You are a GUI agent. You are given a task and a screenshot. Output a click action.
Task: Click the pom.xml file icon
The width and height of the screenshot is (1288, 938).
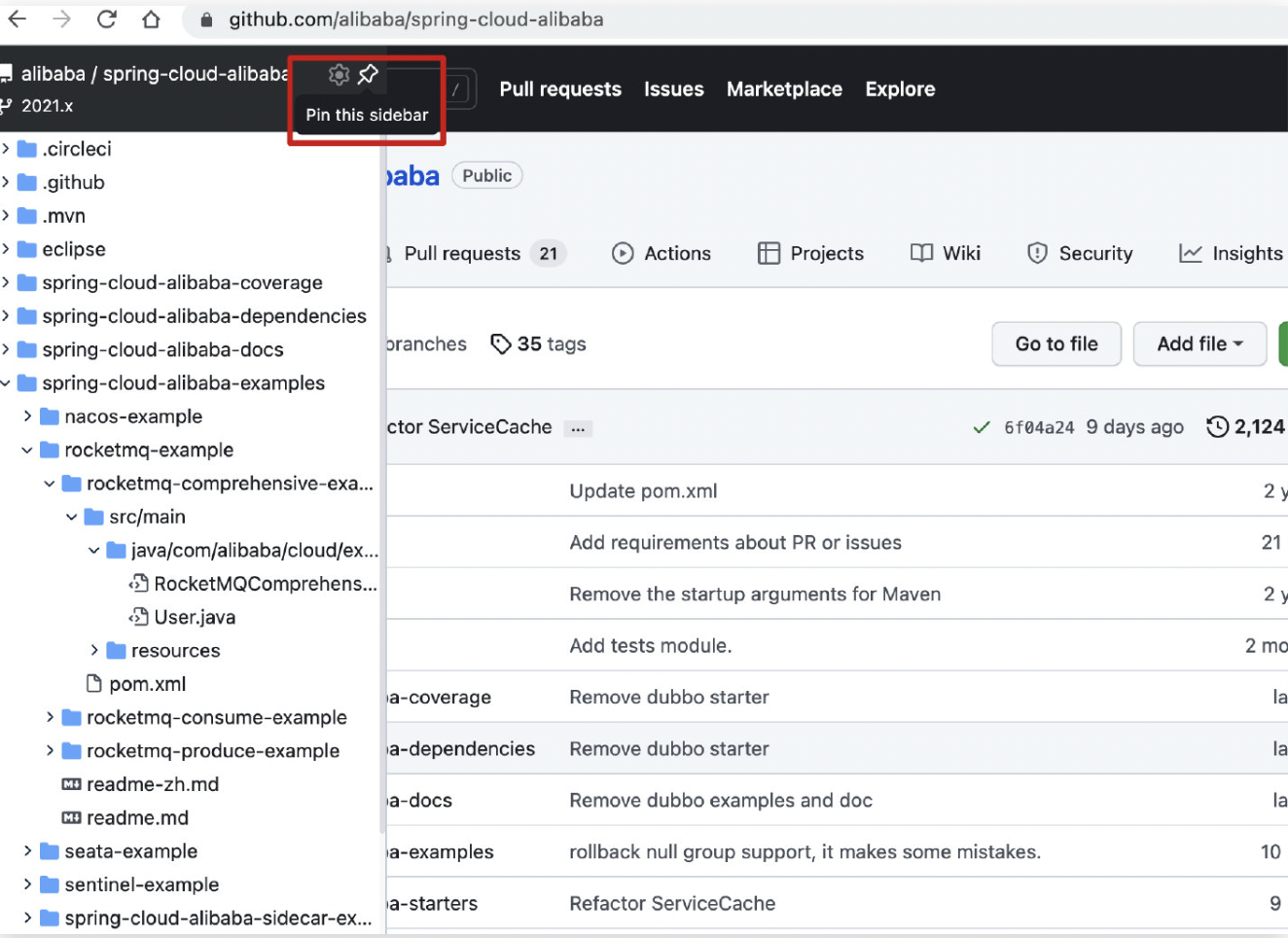94,684
